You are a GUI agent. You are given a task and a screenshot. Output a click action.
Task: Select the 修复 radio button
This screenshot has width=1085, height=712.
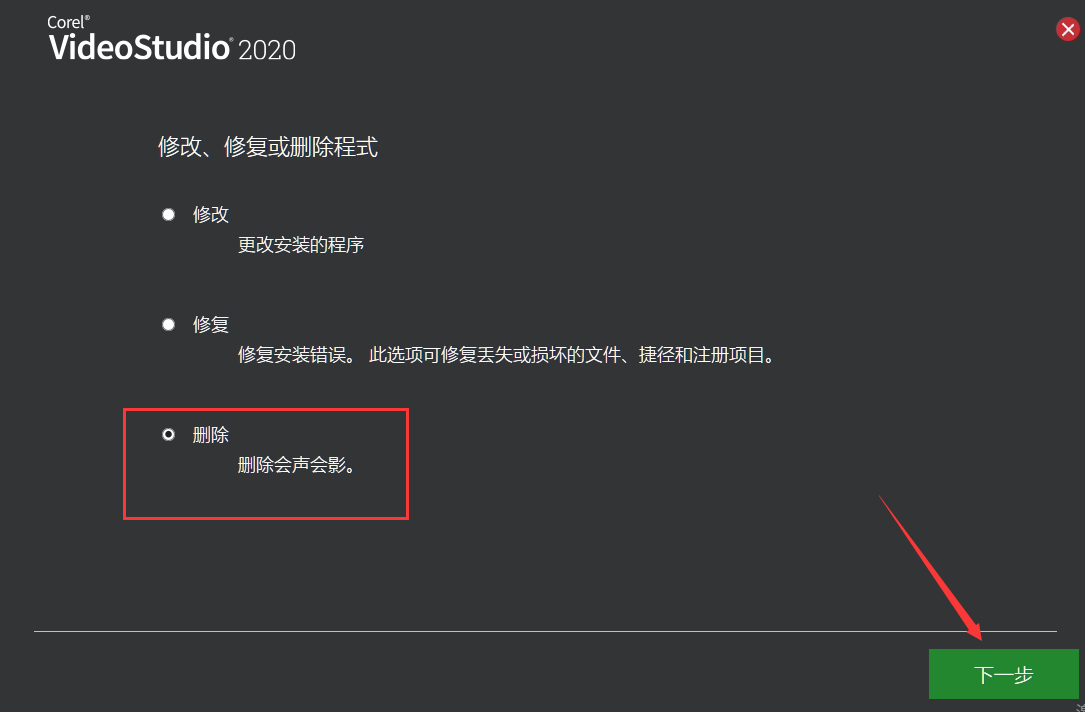pyautogui.click(x=168, y=325)
